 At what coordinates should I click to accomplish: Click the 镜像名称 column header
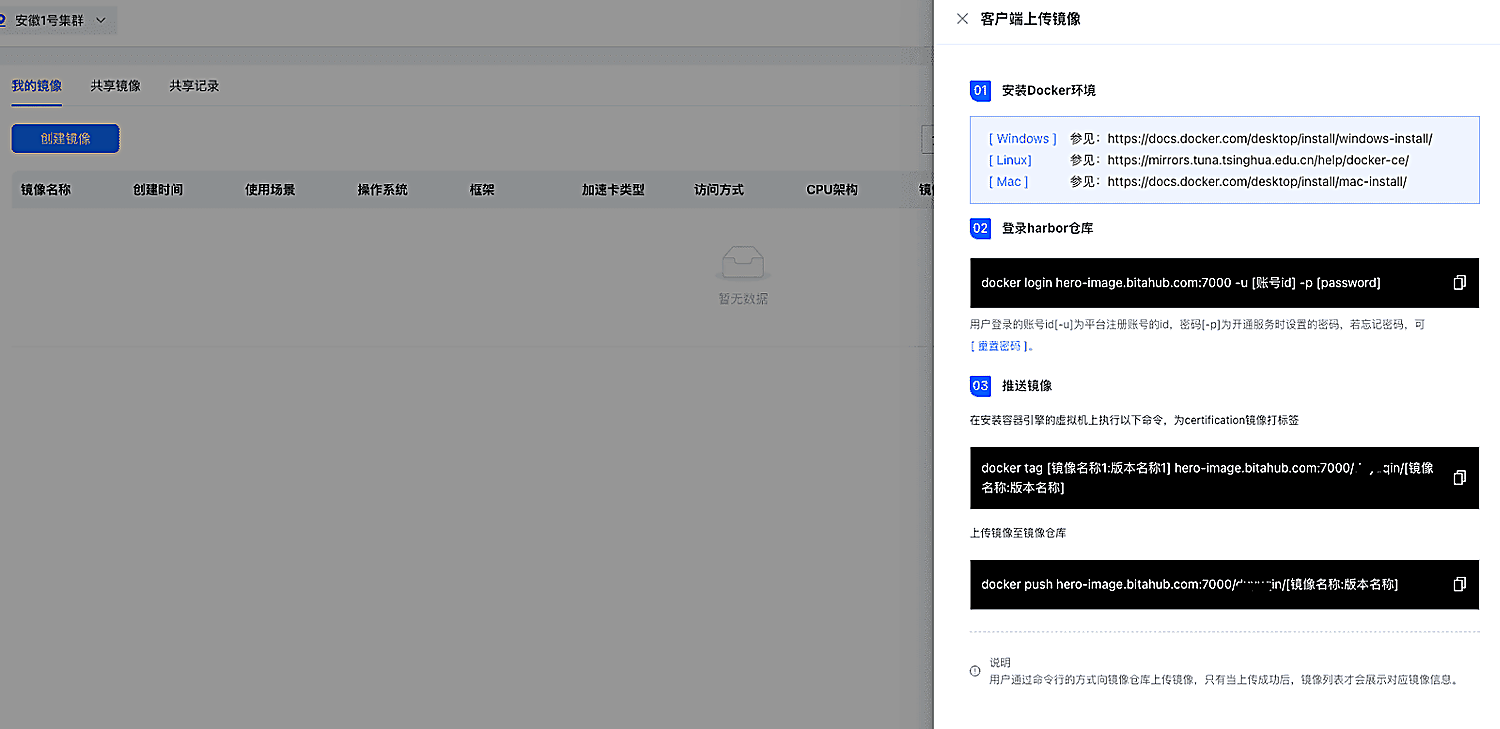46,189
